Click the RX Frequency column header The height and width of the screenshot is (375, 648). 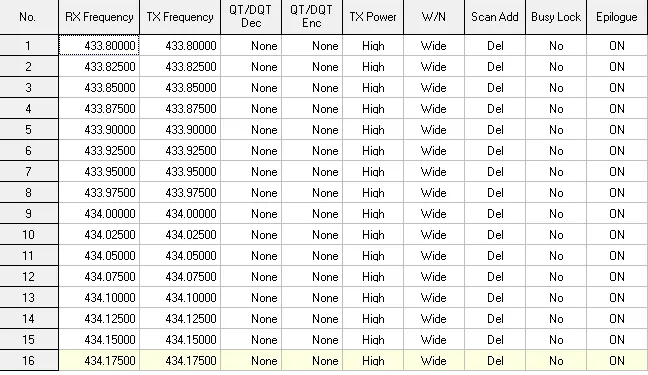tap(99, 17)
